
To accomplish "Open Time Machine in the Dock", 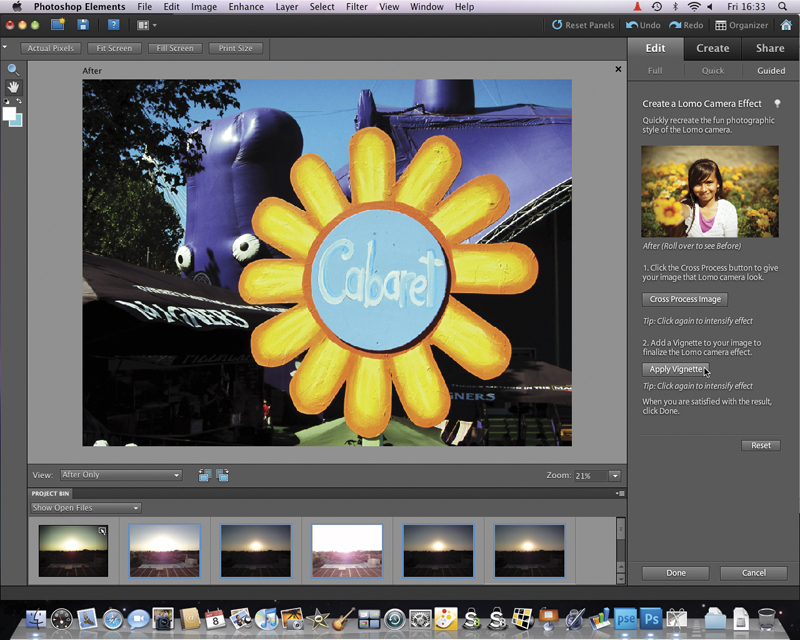I will (394, 619).
